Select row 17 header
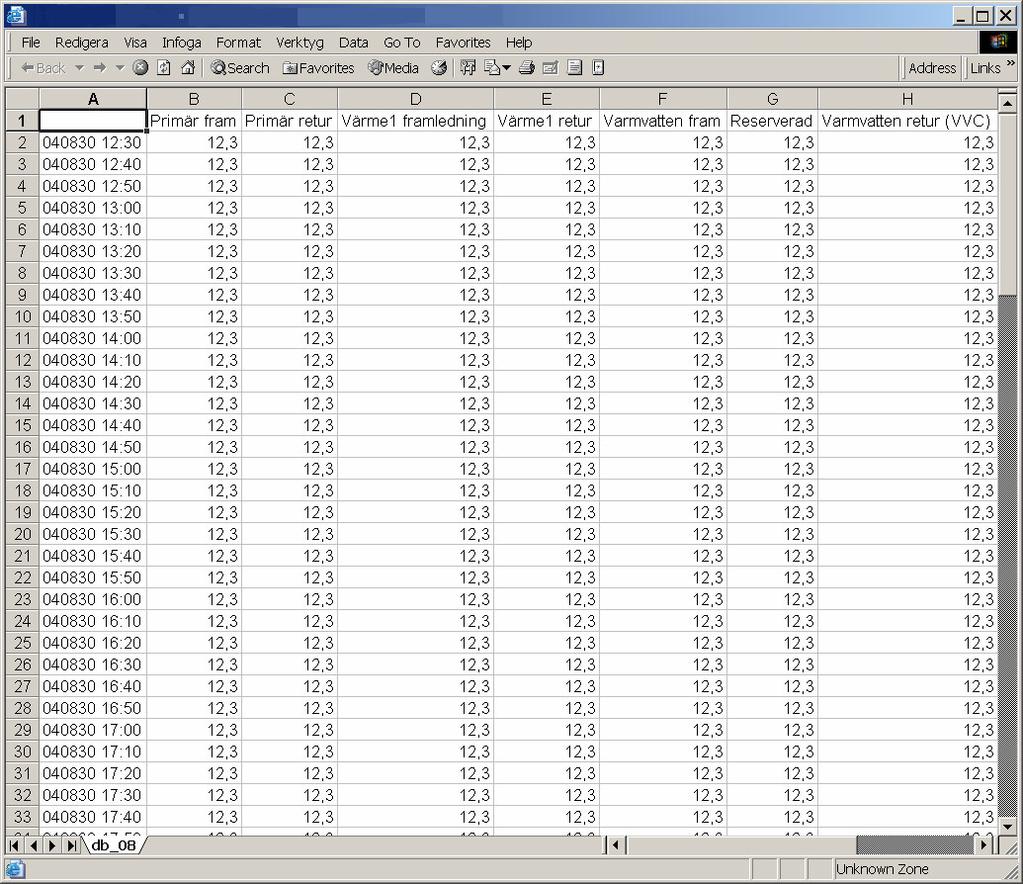The width and height of the screenshot is (1023, 884). (x=22, y=469)
